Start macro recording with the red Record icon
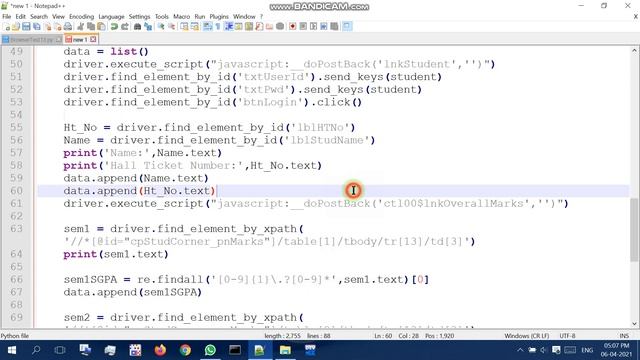Screen dimensions: 640x360 point(293,27)
